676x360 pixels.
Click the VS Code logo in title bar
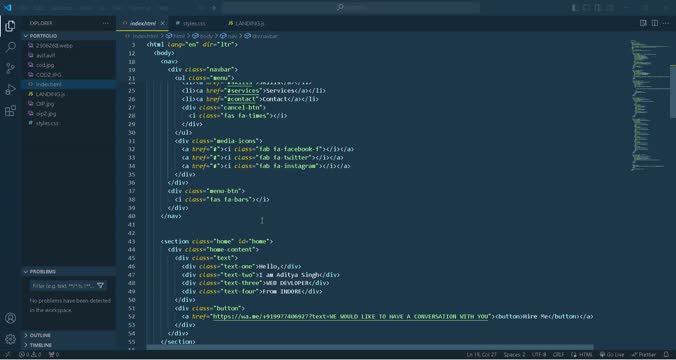tap(8, 7)
